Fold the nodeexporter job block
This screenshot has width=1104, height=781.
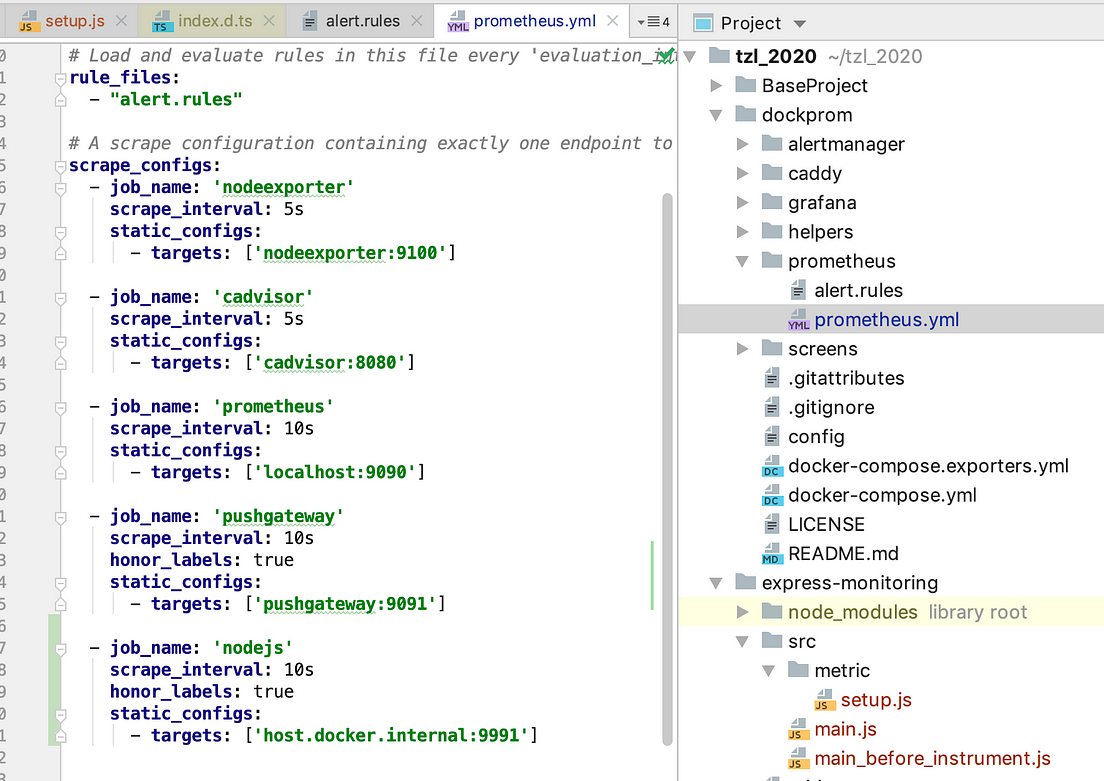point(61,188)
